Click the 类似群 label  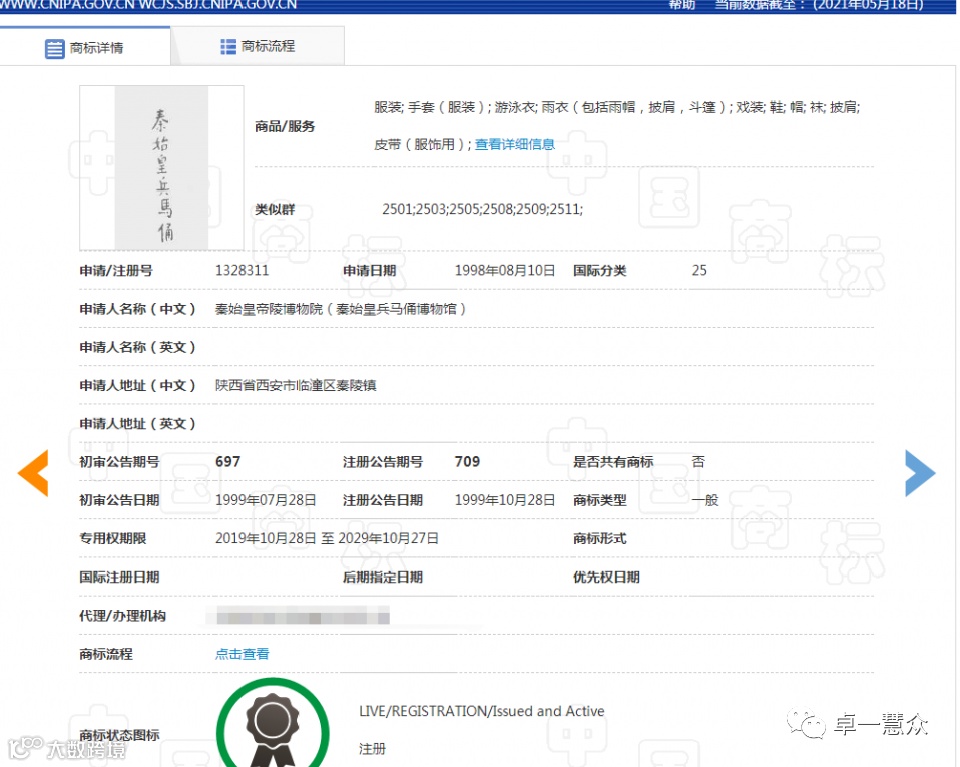[x=275, y=209]
